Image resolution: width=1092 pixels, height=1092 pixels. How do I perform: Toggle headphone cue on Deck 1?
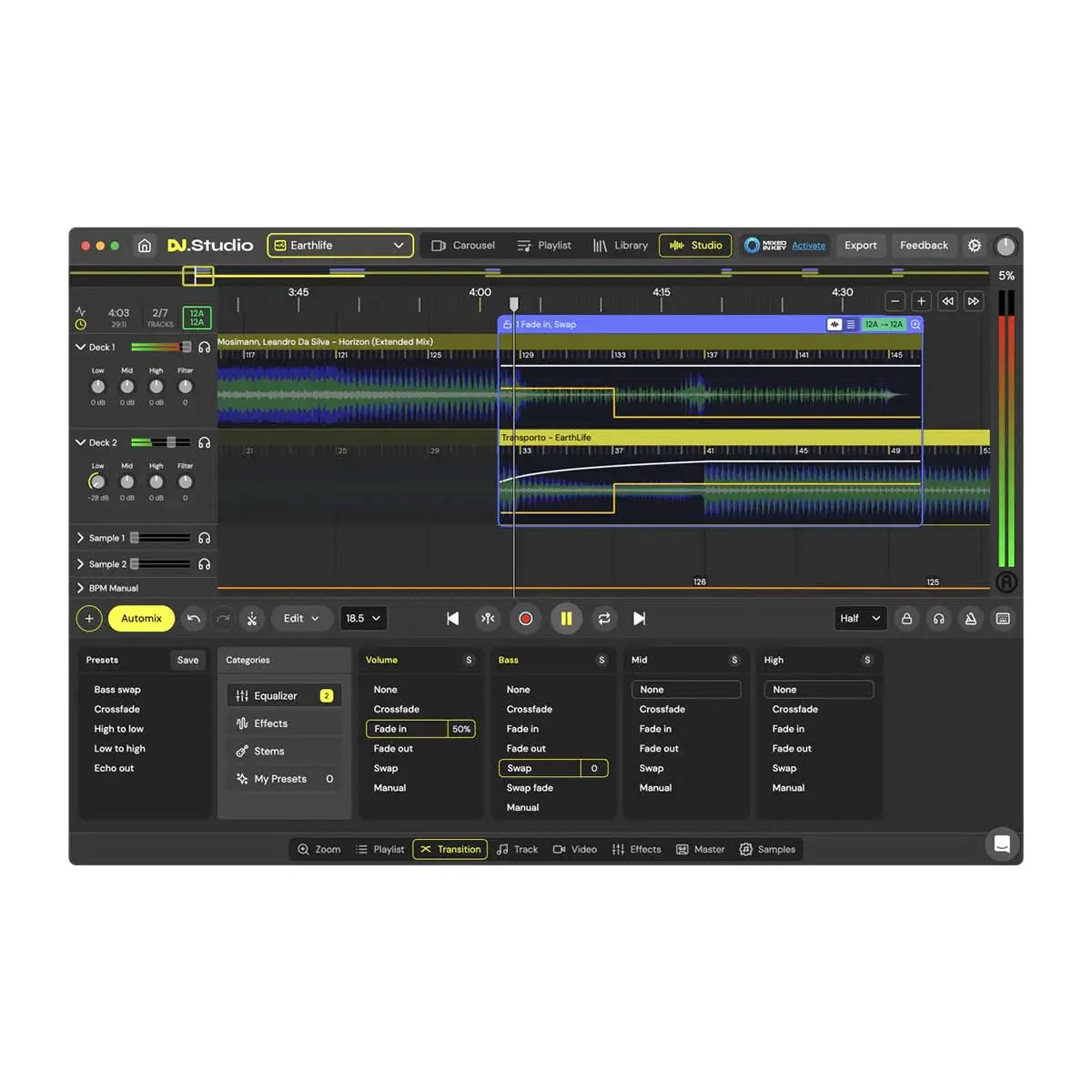[x=204, y=347]
